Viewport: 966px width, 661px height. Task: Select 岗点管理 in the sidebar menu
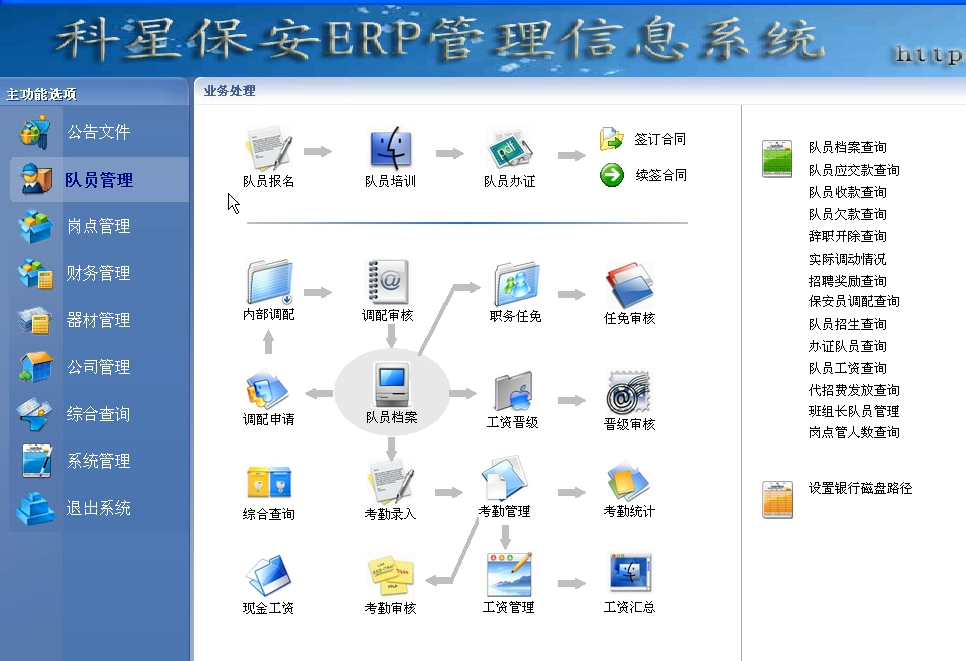pyautogui.click(x=98, y=227)
